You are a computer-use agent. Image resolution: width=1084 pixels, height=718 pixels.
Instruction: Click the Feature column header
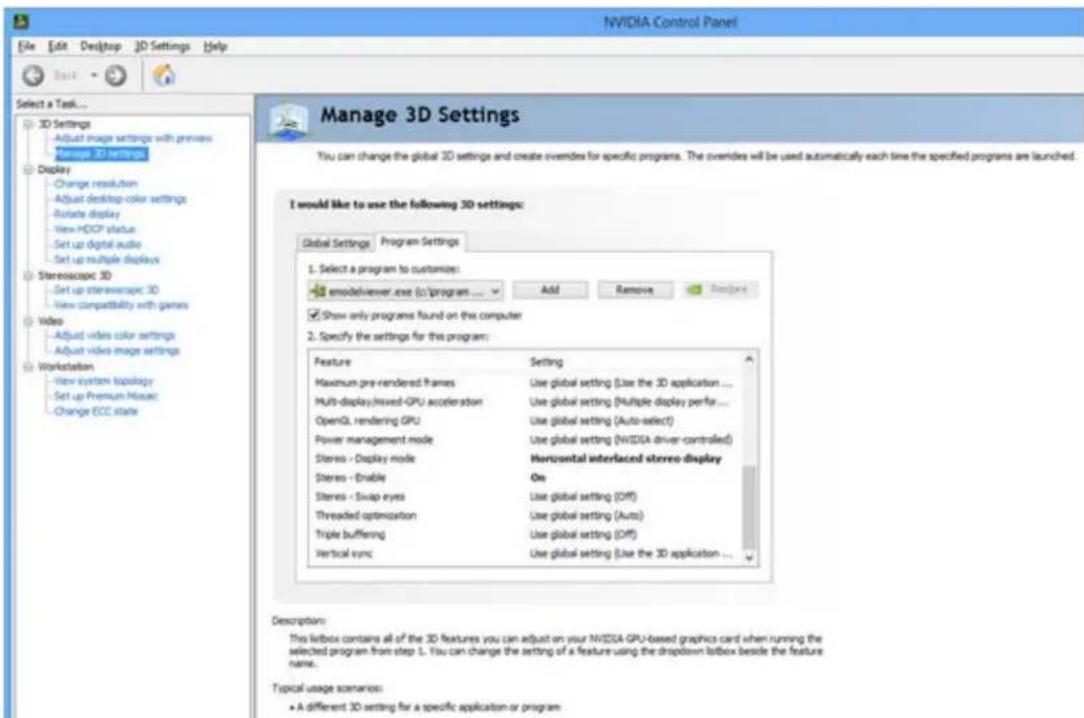(333, 362)
